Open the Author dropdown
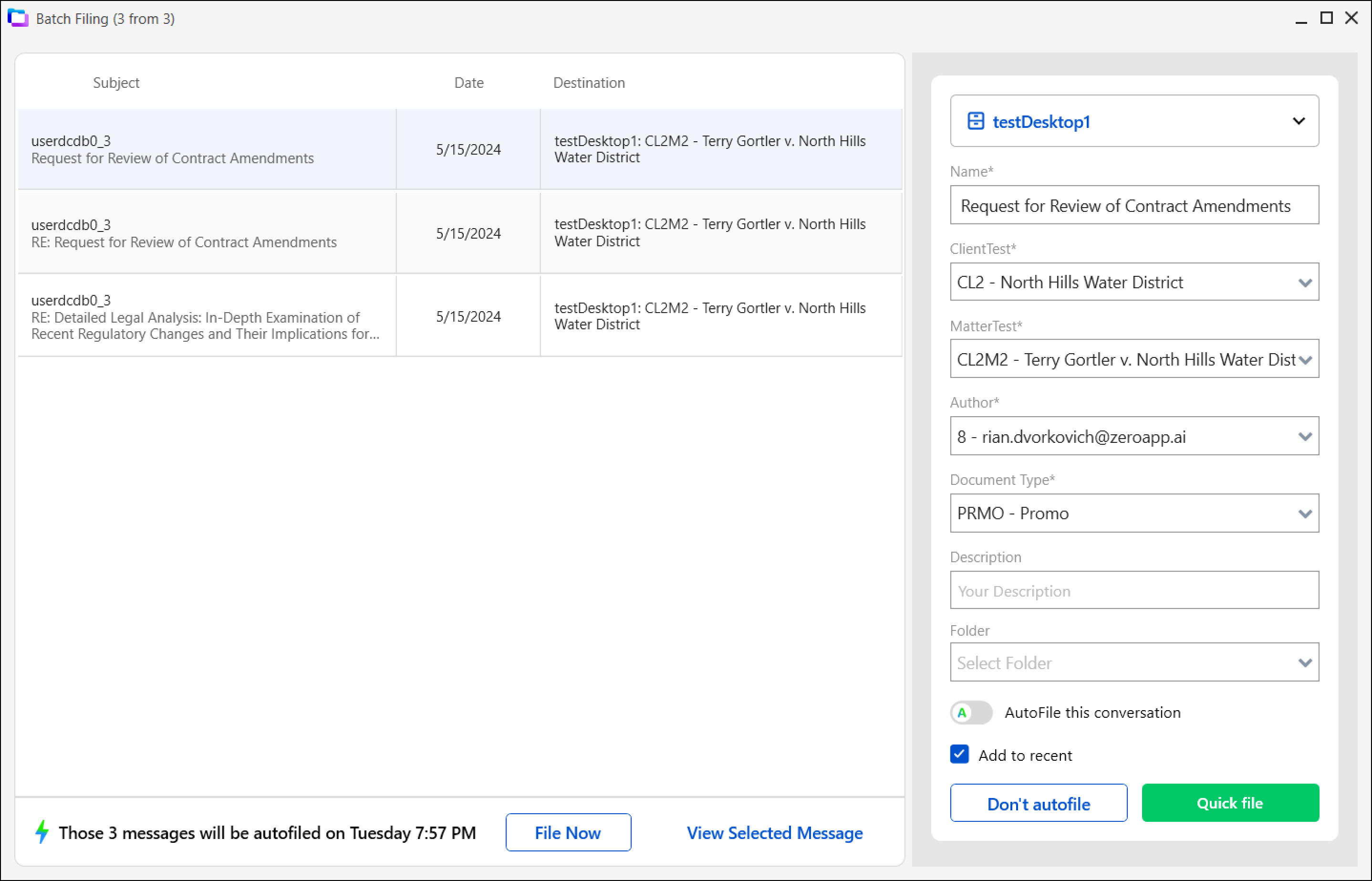1372x881 pixels. [x=1305, y=436]
